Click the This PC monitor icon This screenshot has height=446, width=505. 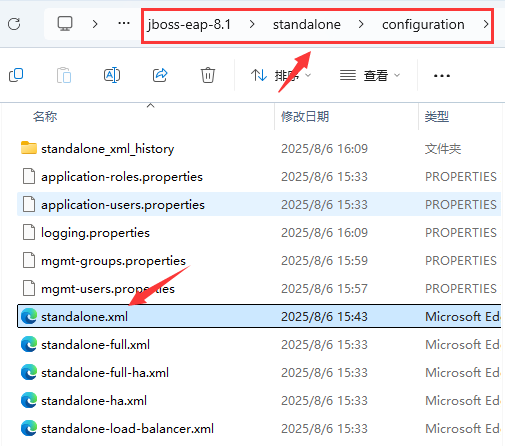(65, 24)
